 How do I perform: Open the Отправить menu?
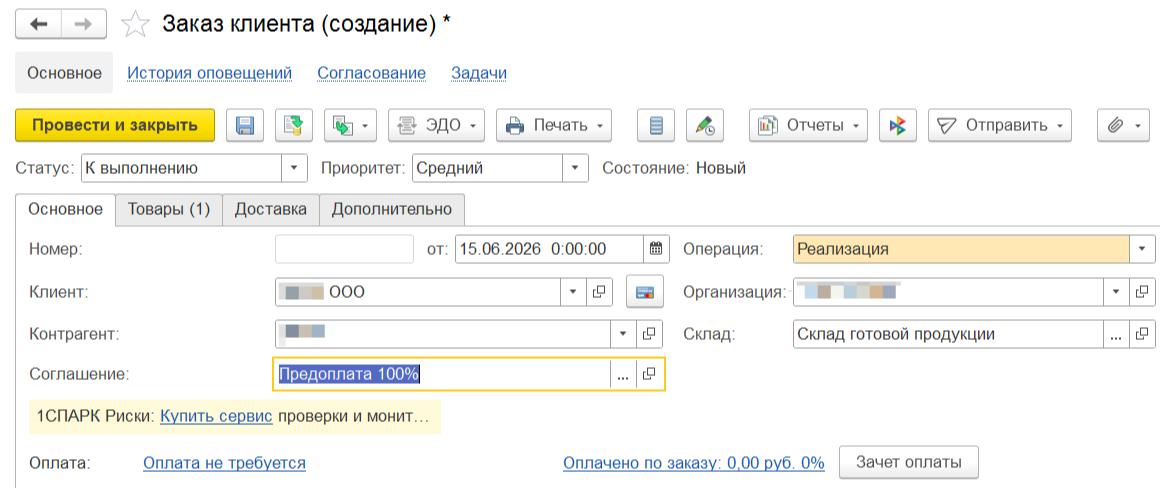pos(999,126)
